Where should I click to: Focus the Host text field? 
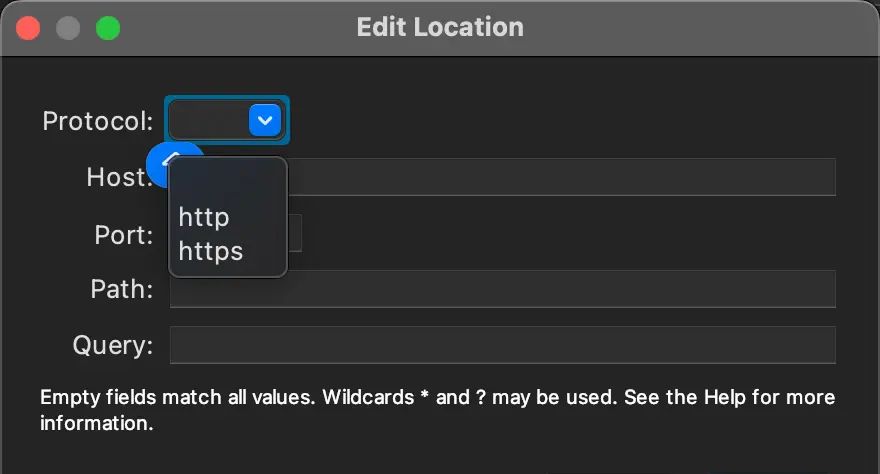point(560,177)
